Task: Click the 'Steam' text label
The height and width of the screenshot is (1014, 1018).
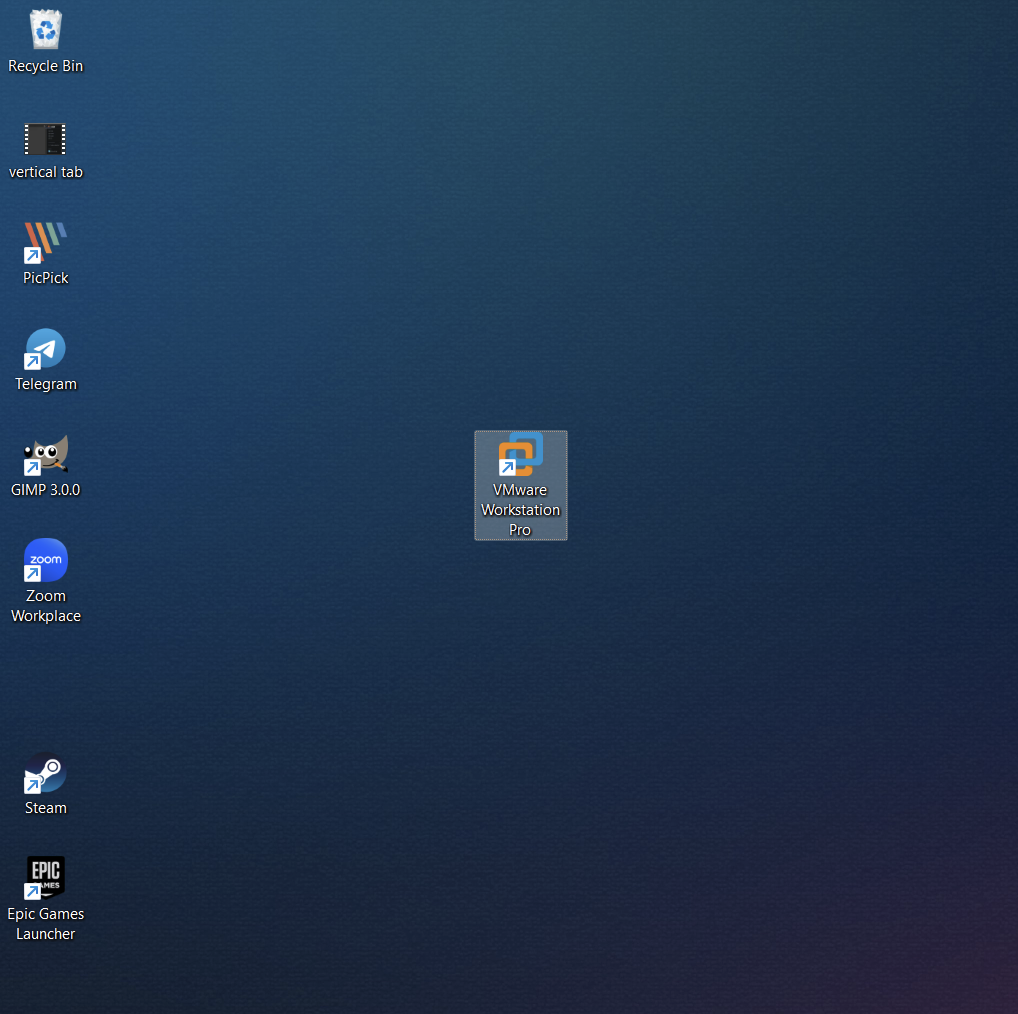Action: click(x=46, y=808)
